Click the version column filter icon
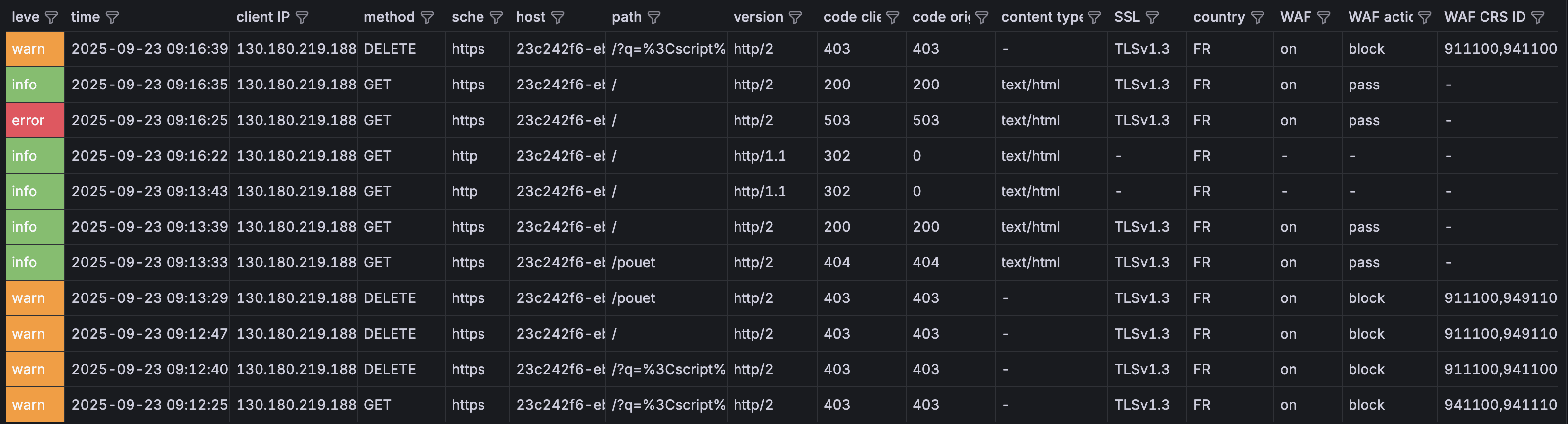The width and height of the screenshot is (1568, 424). (795, 18)
